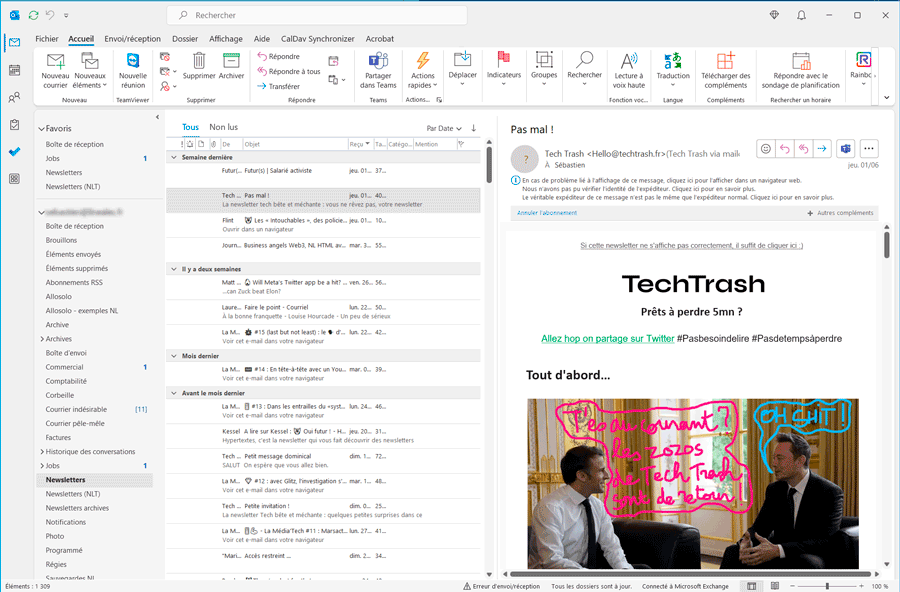The width and height of the screenshot is (900, 592).
Task: Show Non lus messages filter
Action: click(223, 127)
